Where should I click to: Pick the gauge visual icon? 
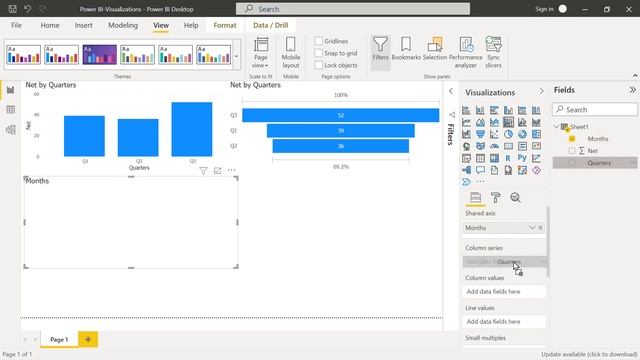click(494, 146)
